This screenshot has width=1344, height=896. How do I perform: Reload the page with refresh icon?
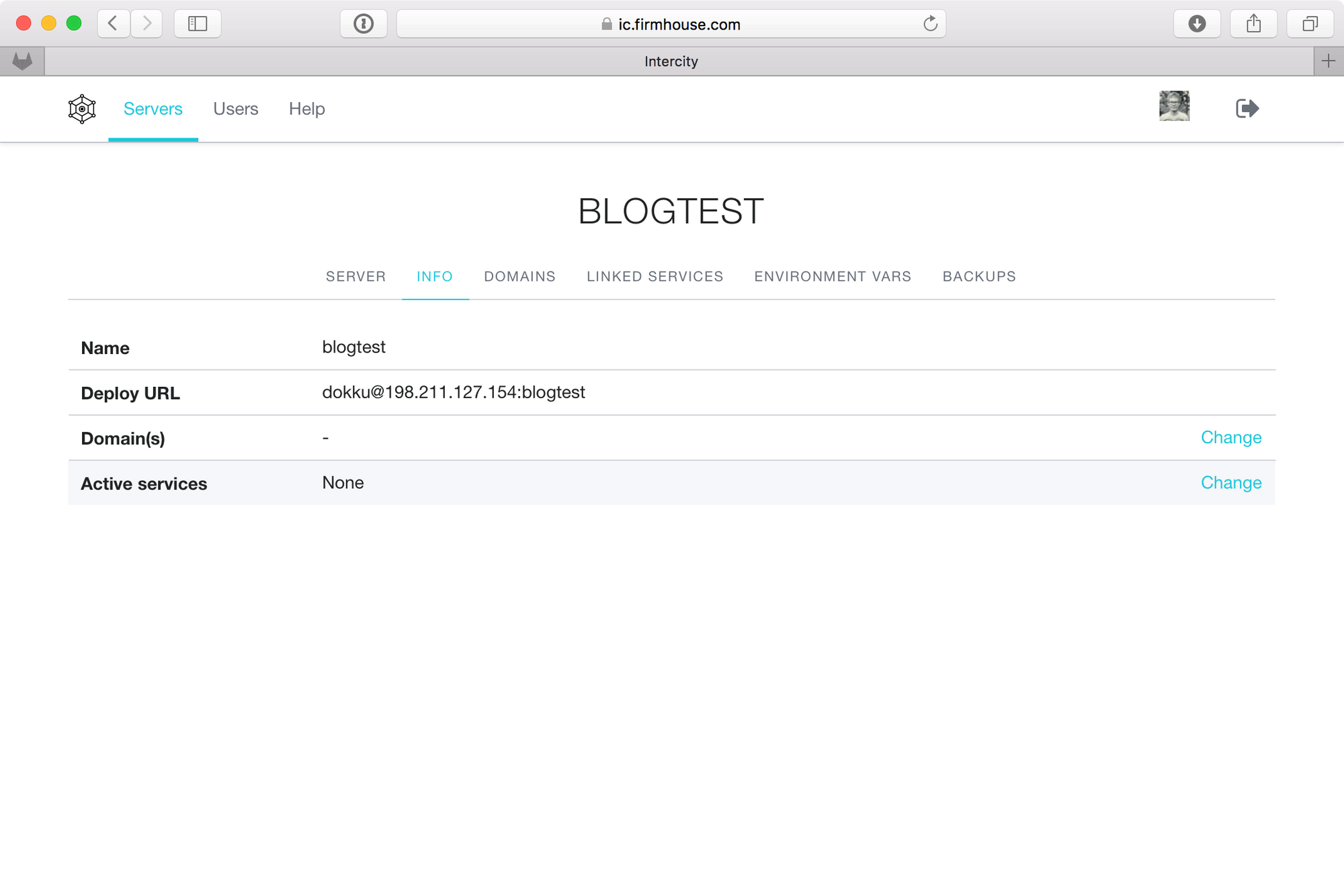[x=930, y=24]
